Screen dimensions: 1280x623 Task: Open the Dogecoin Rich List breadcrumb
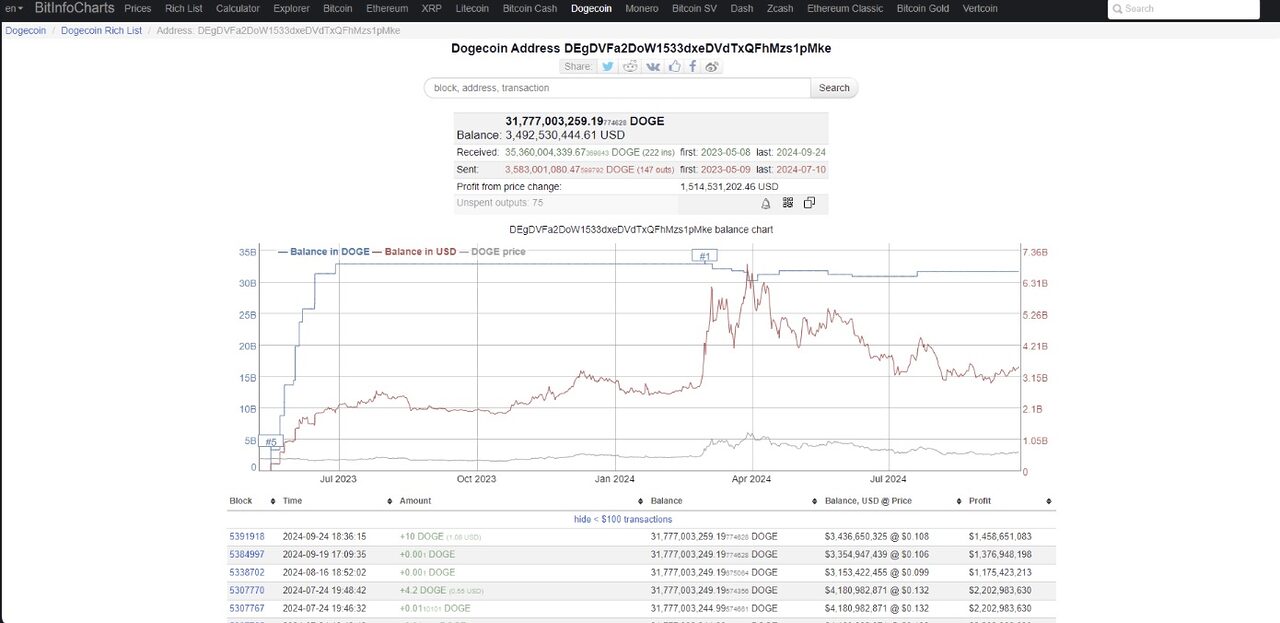[x=101, y=31]
